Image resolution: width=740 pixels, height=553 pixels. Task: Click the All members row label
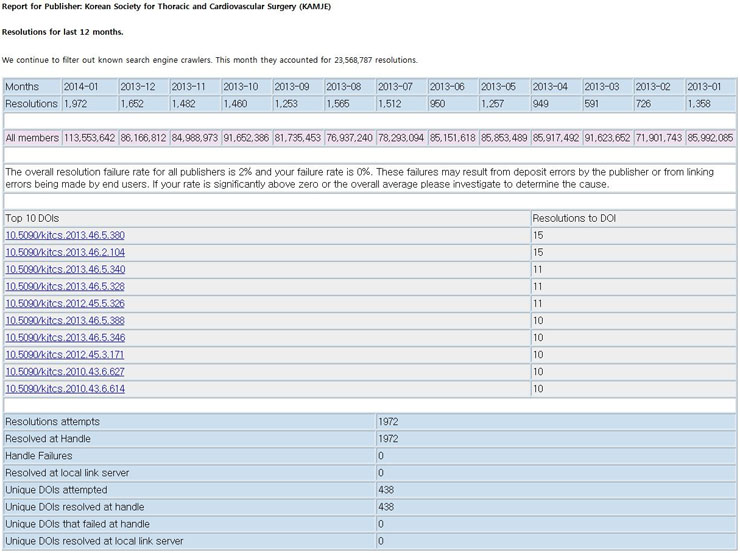32,138
